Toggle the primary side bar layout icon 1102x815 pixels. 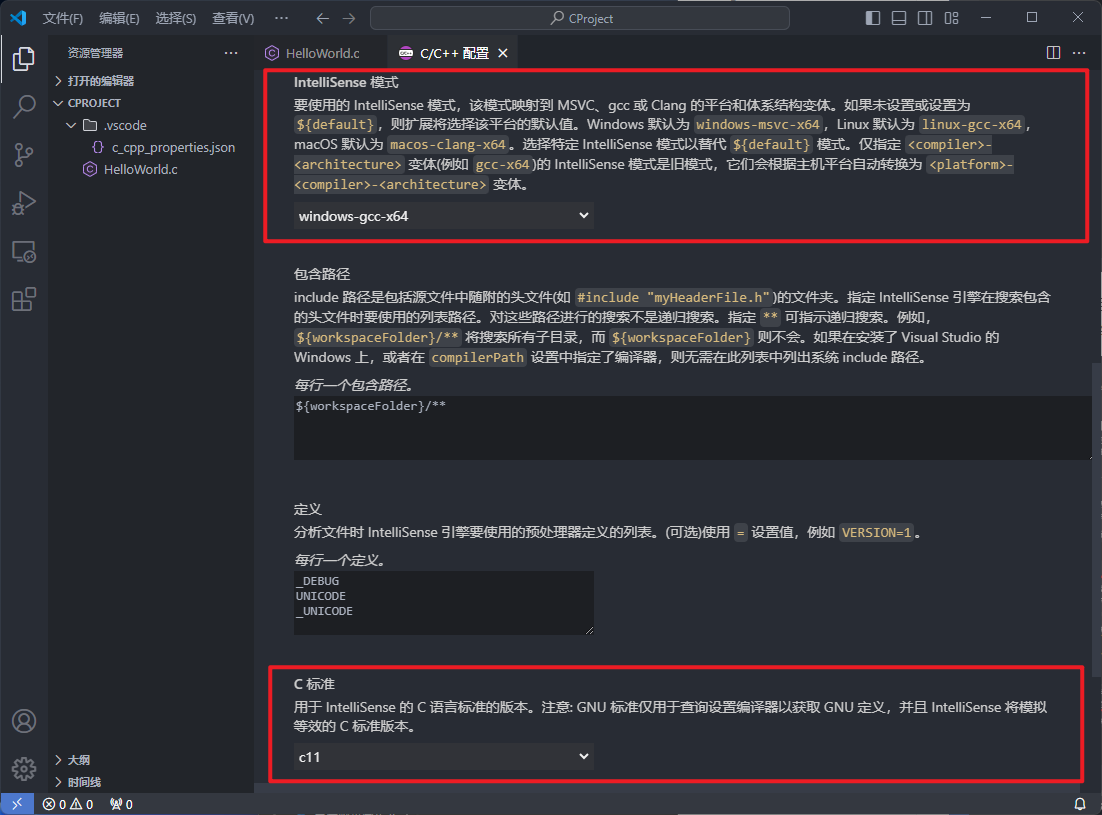pos(873,18)
